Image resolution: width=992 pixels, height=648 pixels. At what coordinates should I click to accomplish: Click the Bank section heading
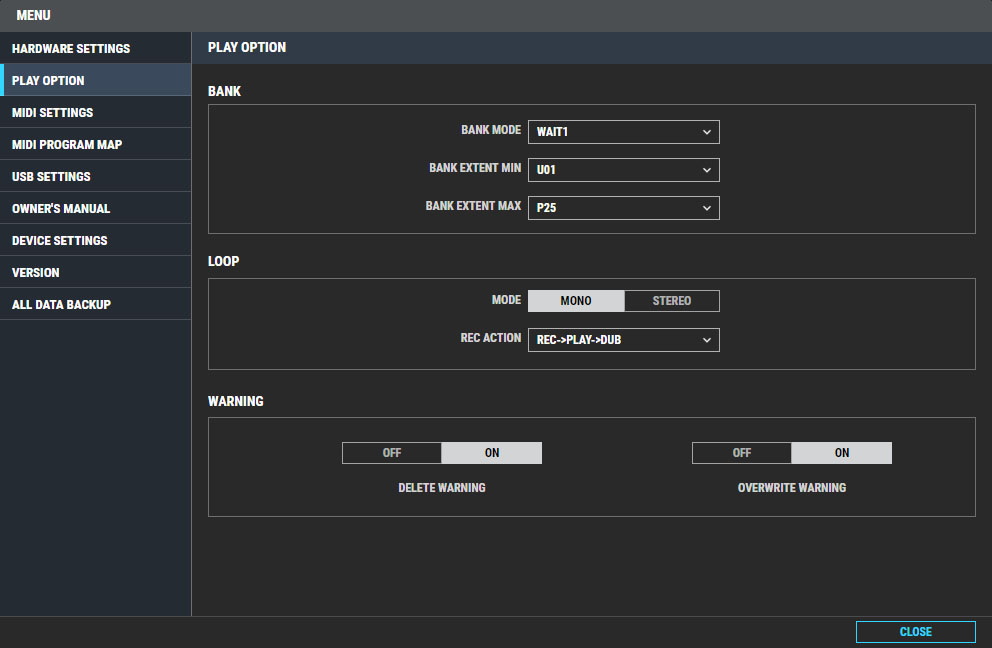(224, 91)
